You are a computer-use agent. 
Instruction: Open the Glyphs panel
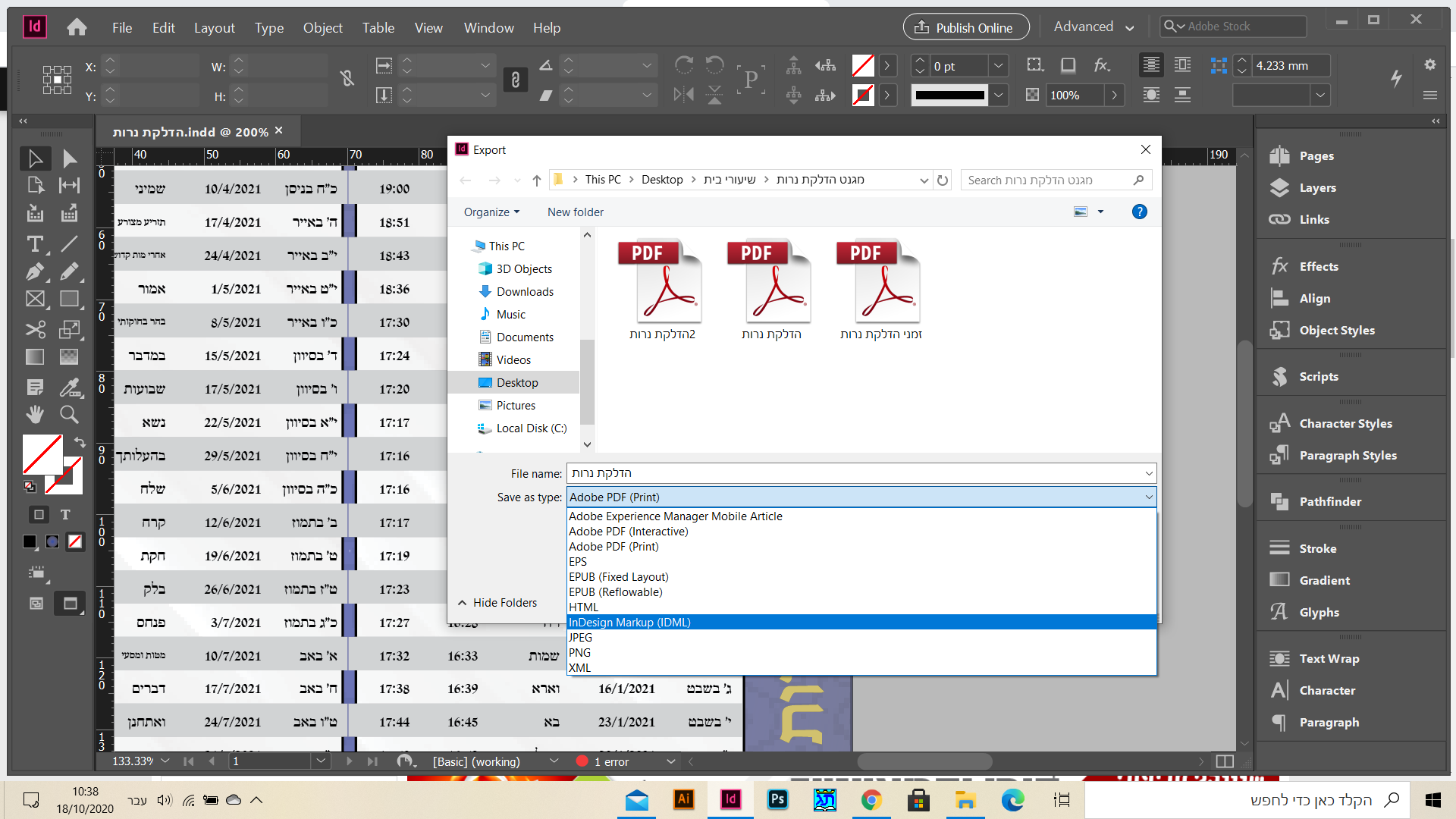(1319, 612)
